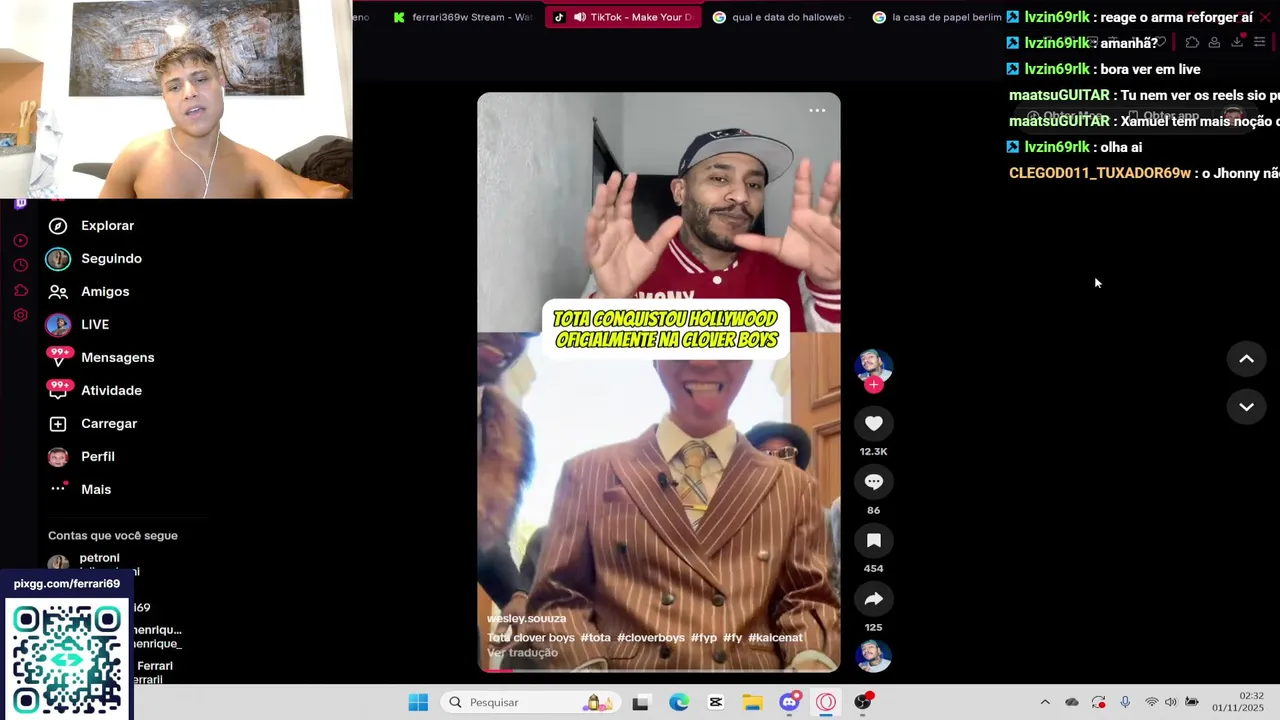Open Opera GX from taskbar

click(826, 702)
